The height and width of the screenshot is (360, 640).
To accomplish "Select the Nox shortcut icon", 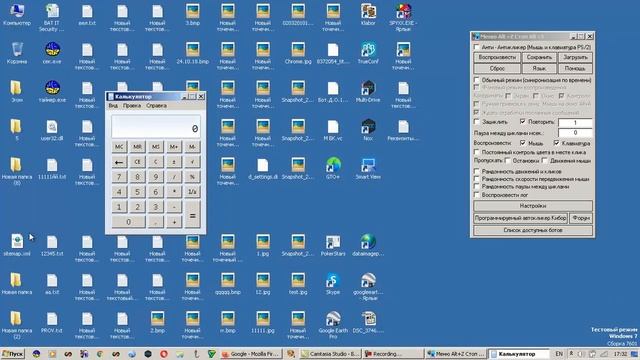I will (x=368, y=130).
